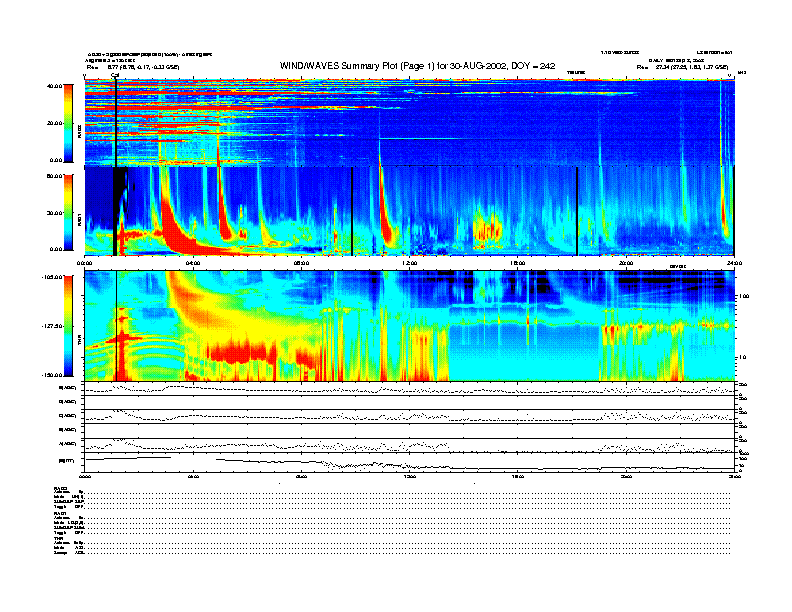792x612 pixels.
Task: Click the RAD1 Trigger OFF status row
Action: coord(392,533)
